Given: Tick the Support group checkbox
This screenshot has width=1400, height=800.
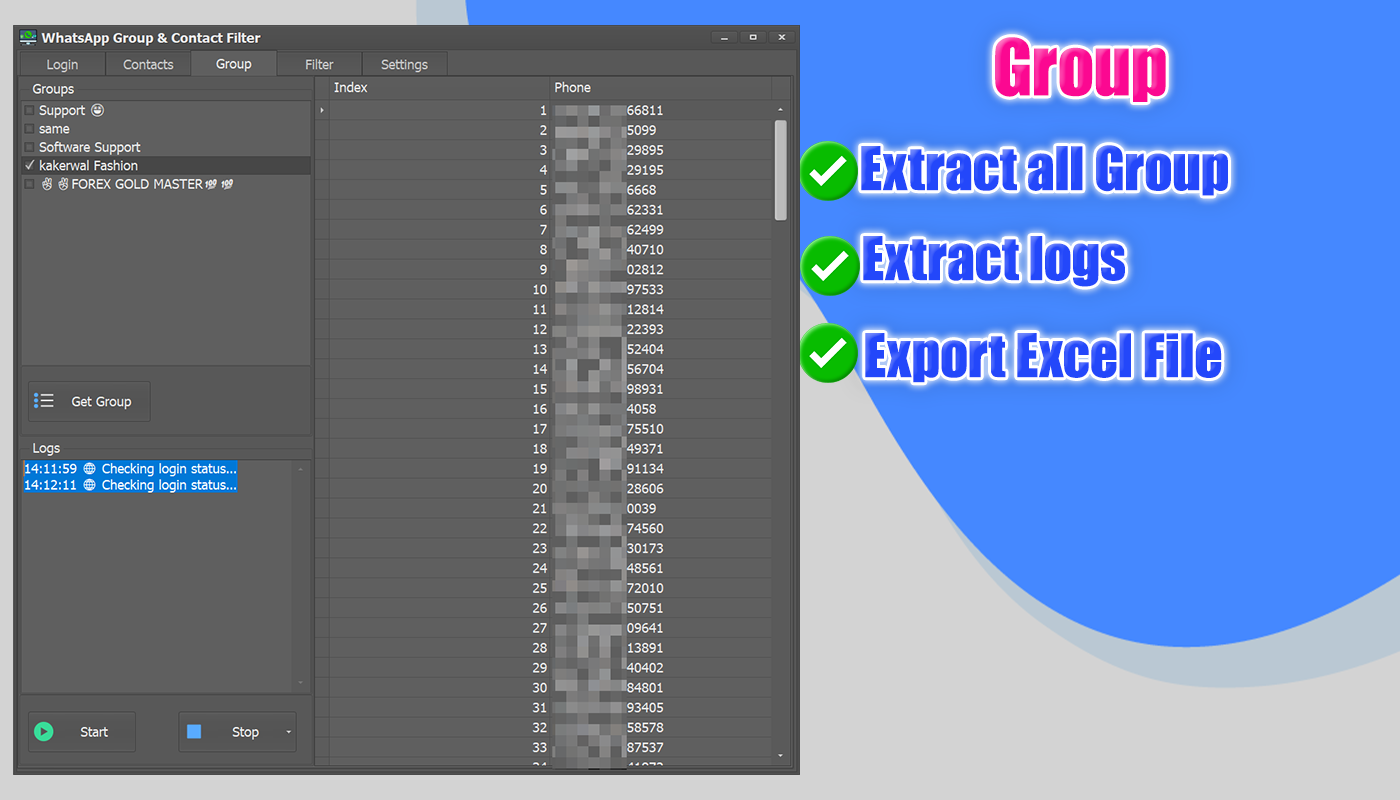Looking at the screenshot, I should coord(30,110).
